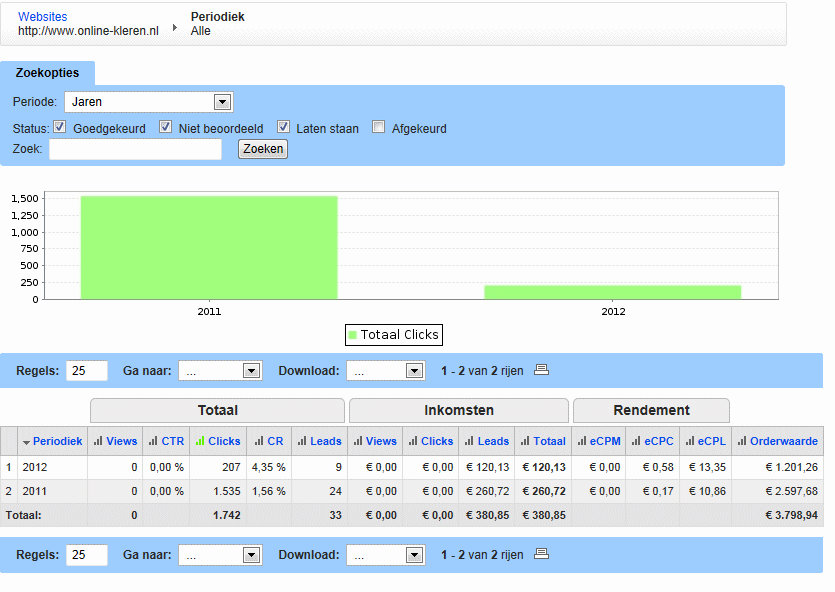
Task: Select the Zoekopties tab
Action: (47, 73)
